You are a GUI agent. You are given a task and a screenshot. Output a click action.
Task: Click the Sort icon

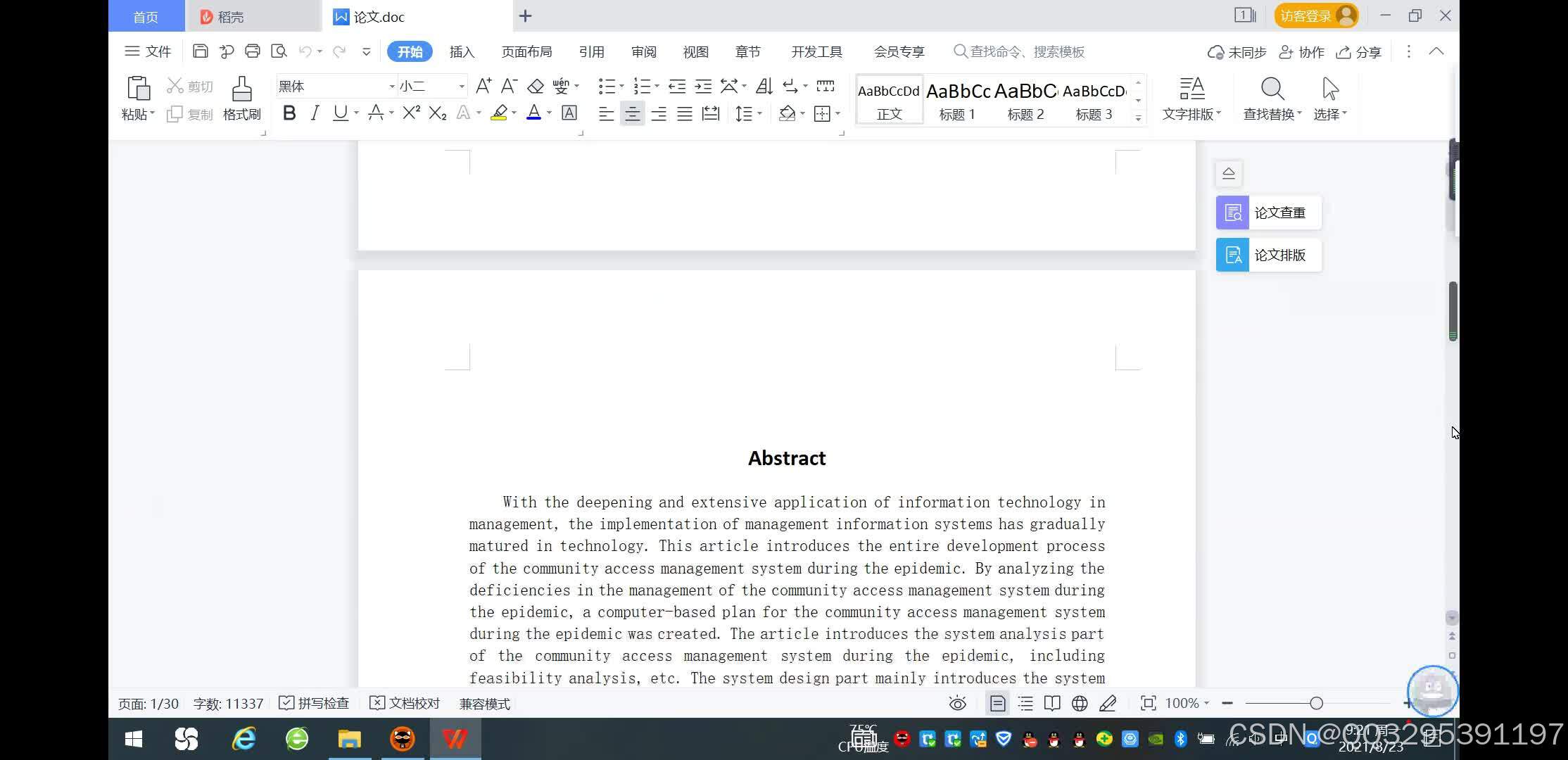pyautogui.click(x=764, y=86)
